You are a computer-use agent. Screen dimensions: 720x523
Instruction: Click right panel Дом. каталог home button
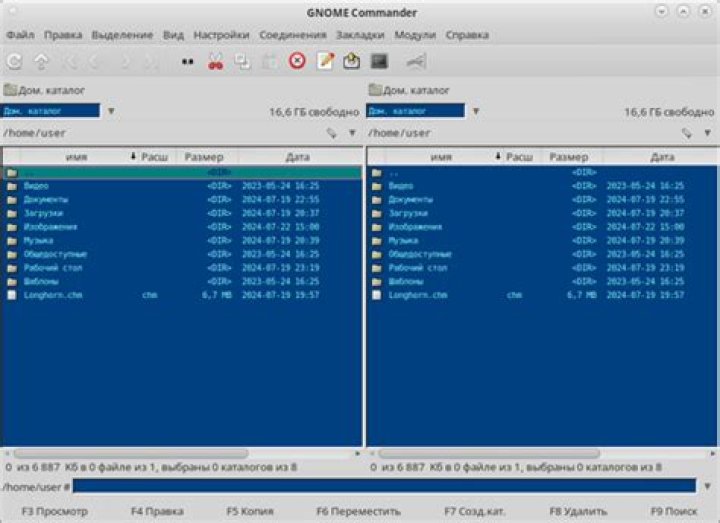[x=409, y=90]
